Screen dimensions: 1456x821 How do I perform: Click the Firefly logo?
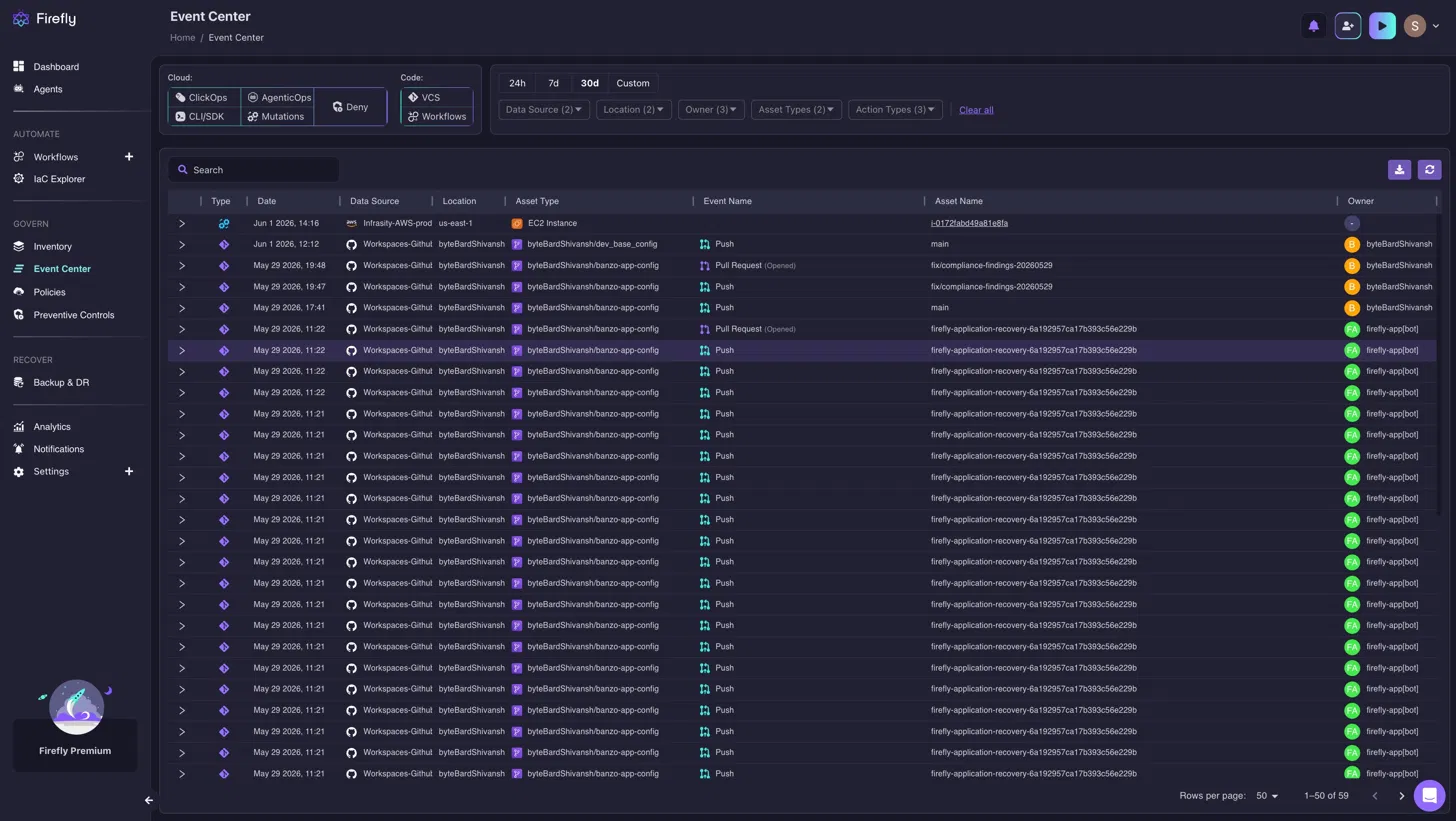coord(44,19)
